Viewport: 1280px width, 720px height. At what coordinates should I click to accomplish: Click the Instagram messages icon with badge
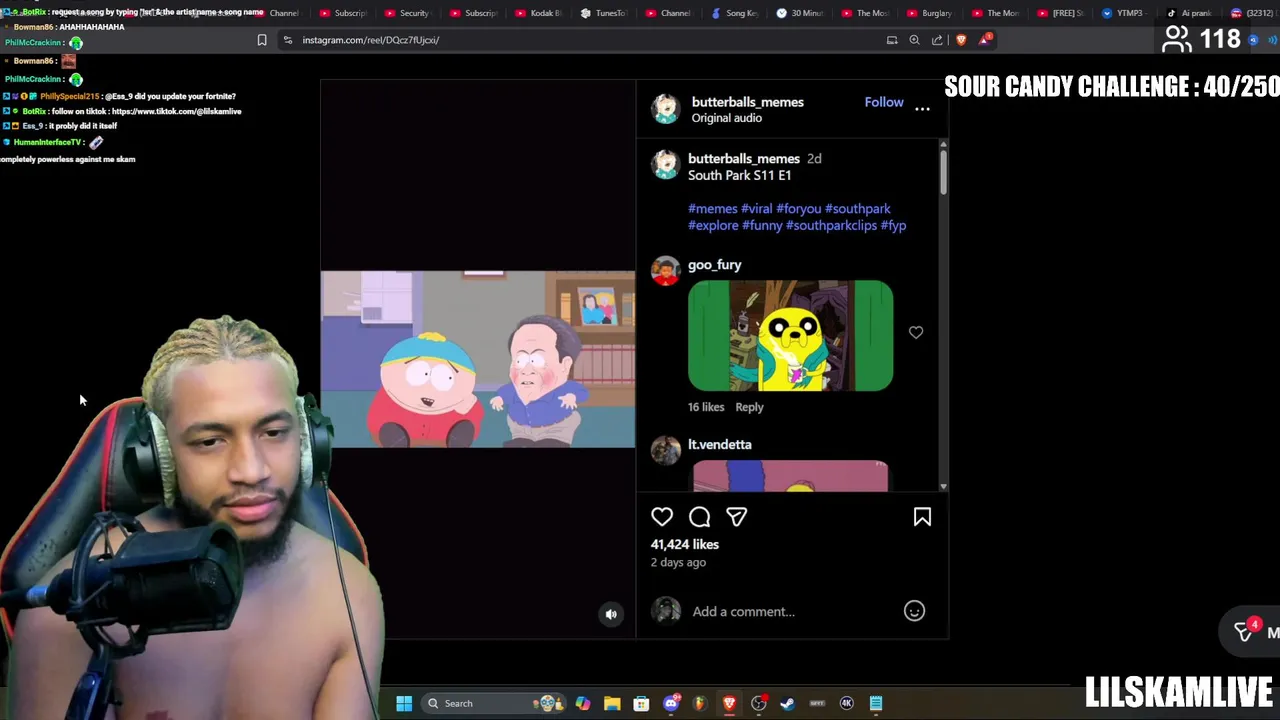[1245, 631]
